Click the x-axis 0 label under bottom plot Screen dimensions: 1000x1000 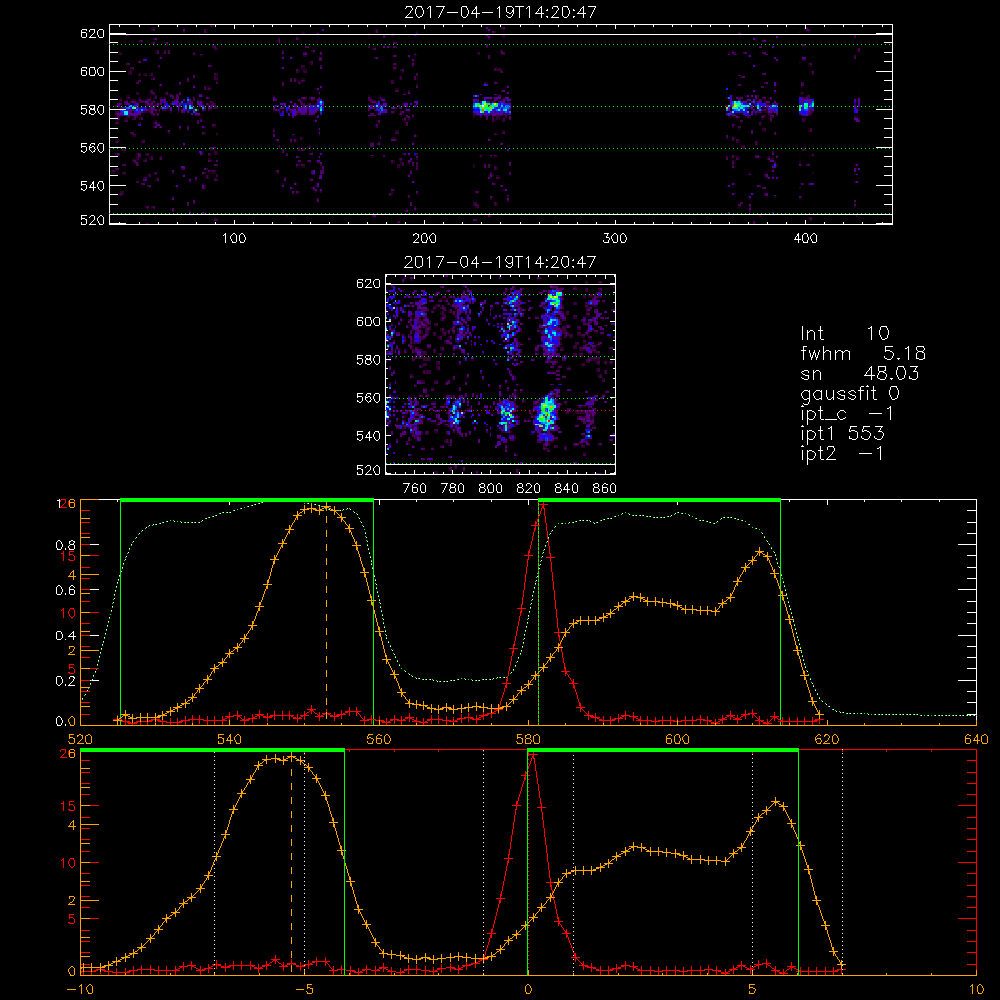pyautogui.click(x=527, y=990)
